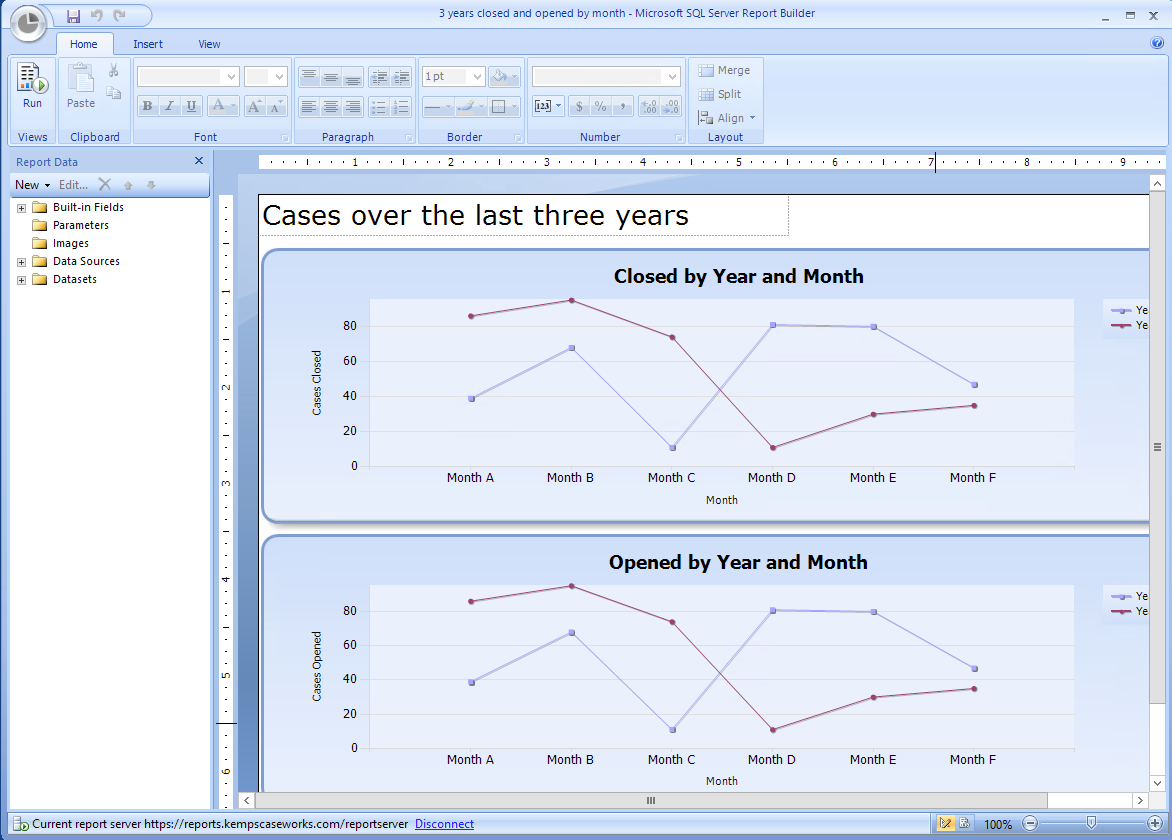1172x840 pixels.
Task: Open the Report Builder application button
Action: click(29, 23)
